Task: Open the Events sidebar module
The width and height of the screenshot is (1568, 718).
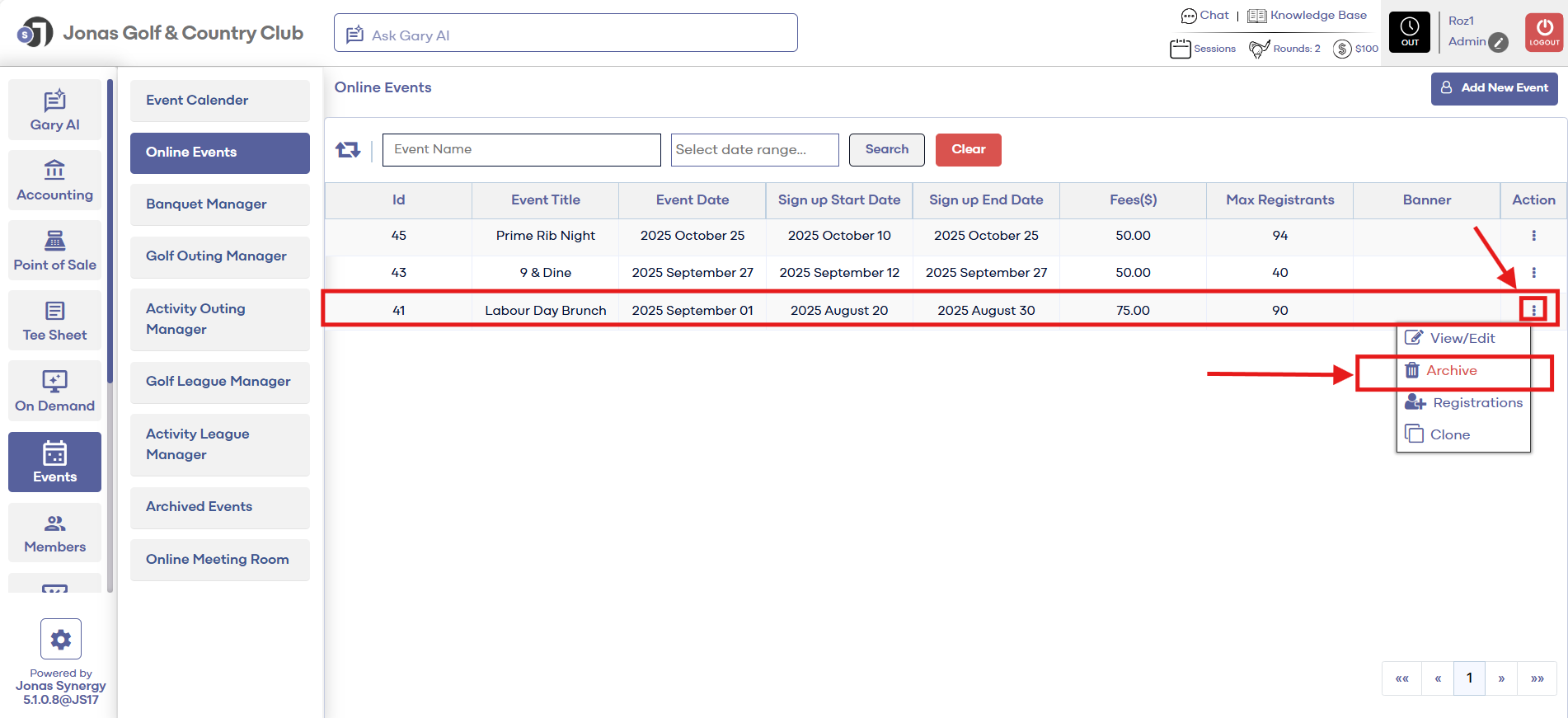Action: (54, 462)
